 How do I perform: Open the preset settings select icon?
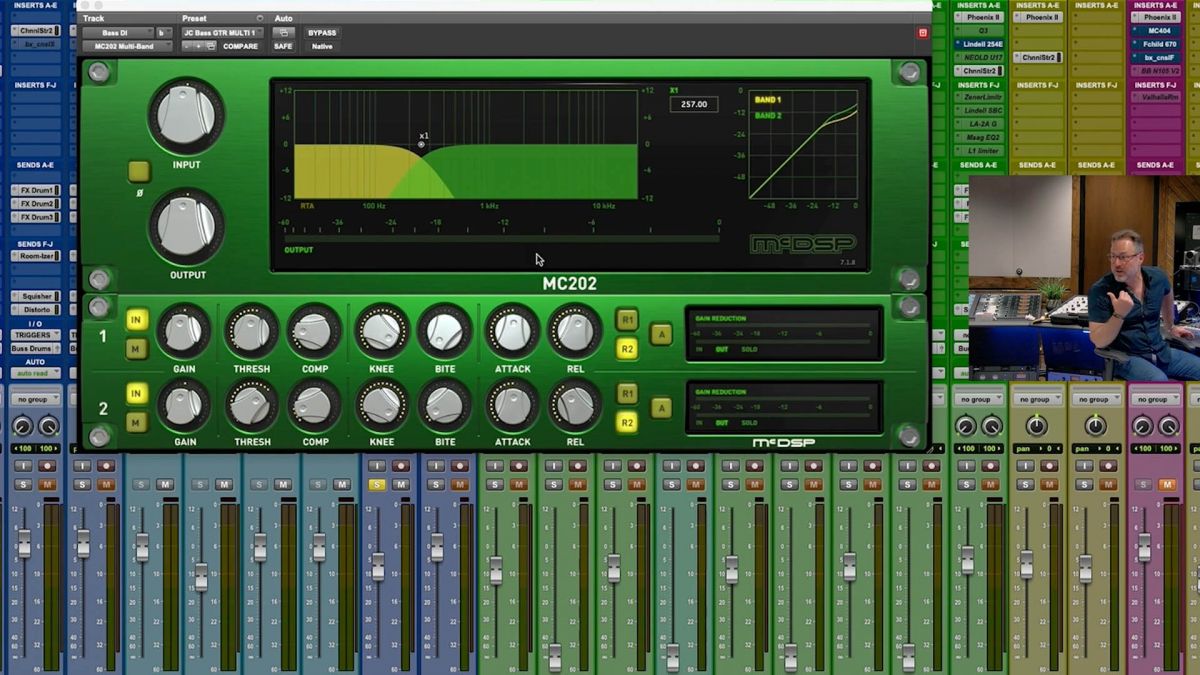pos(211,46)
